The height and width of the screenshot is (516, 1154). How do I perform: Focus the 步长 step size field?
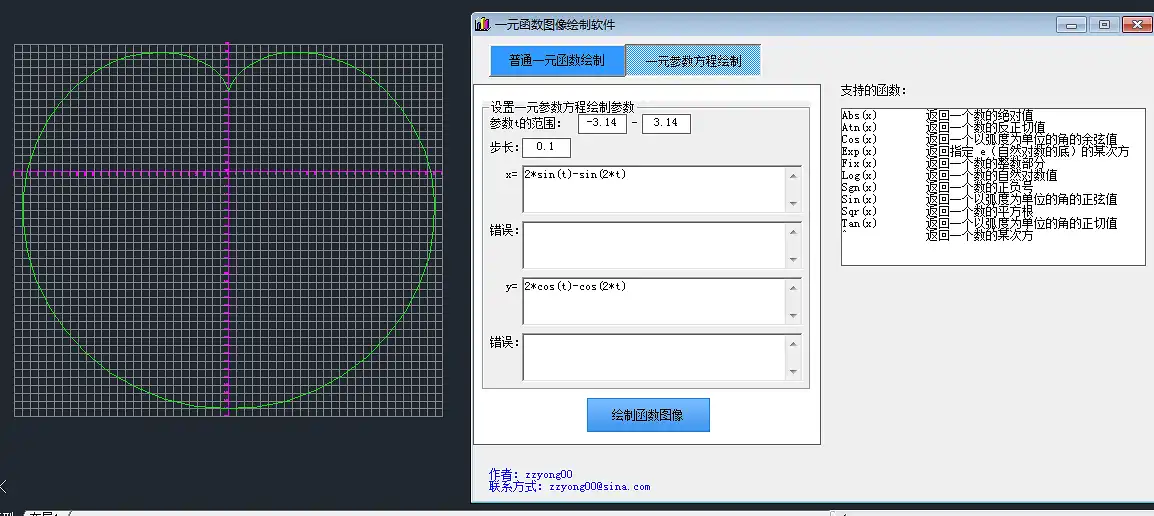546,148
